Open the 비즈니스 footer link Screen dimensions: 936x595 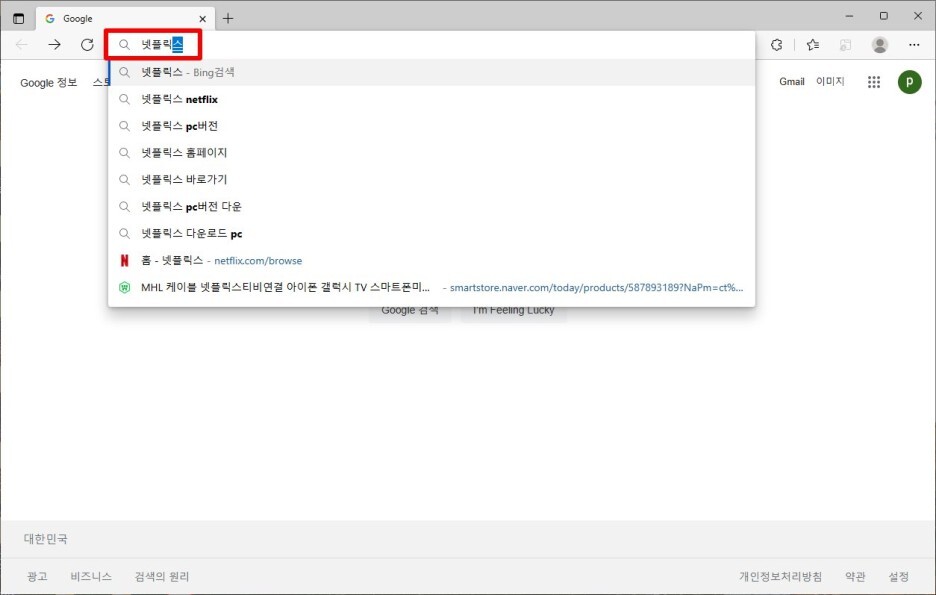click(x=91, y=576)
